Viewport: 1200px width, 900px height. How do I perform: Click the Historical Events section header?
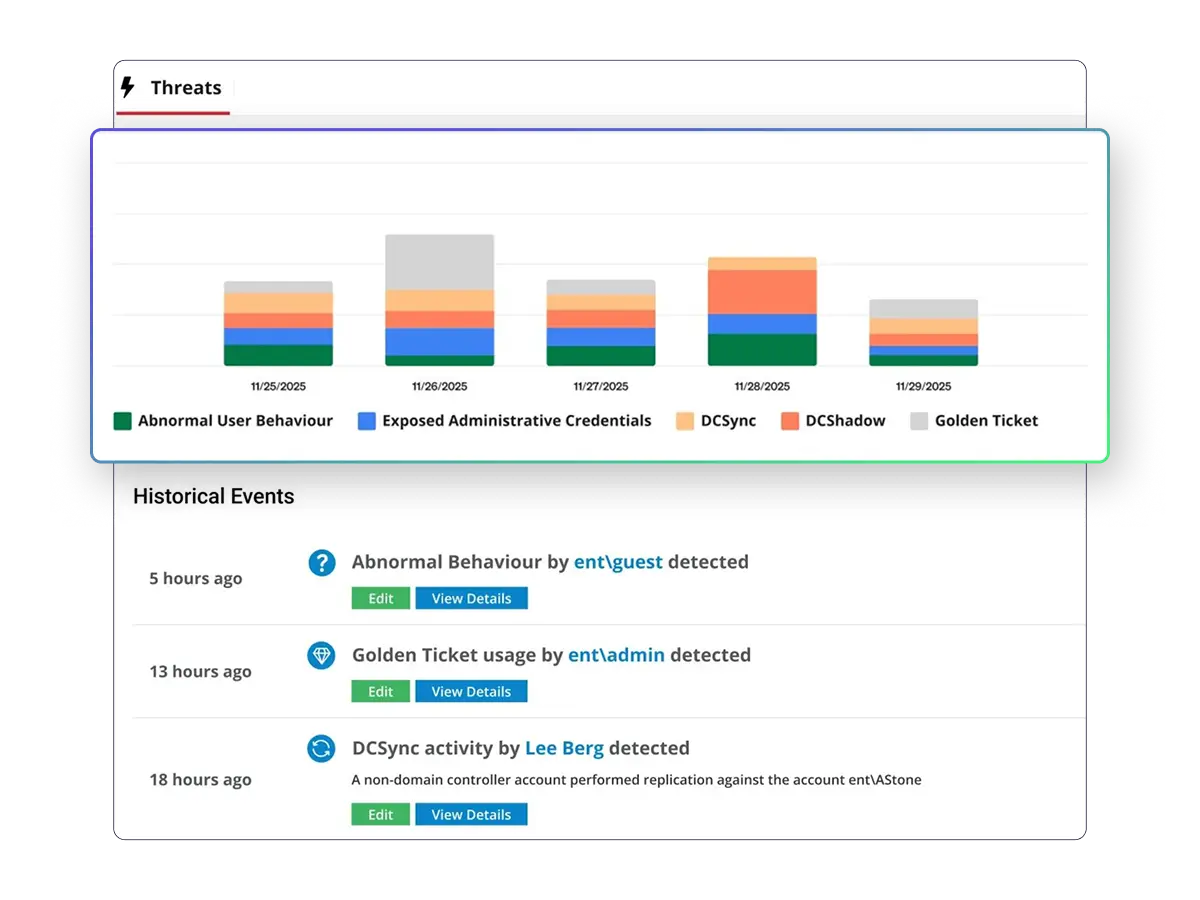click(x=213, y=496)
